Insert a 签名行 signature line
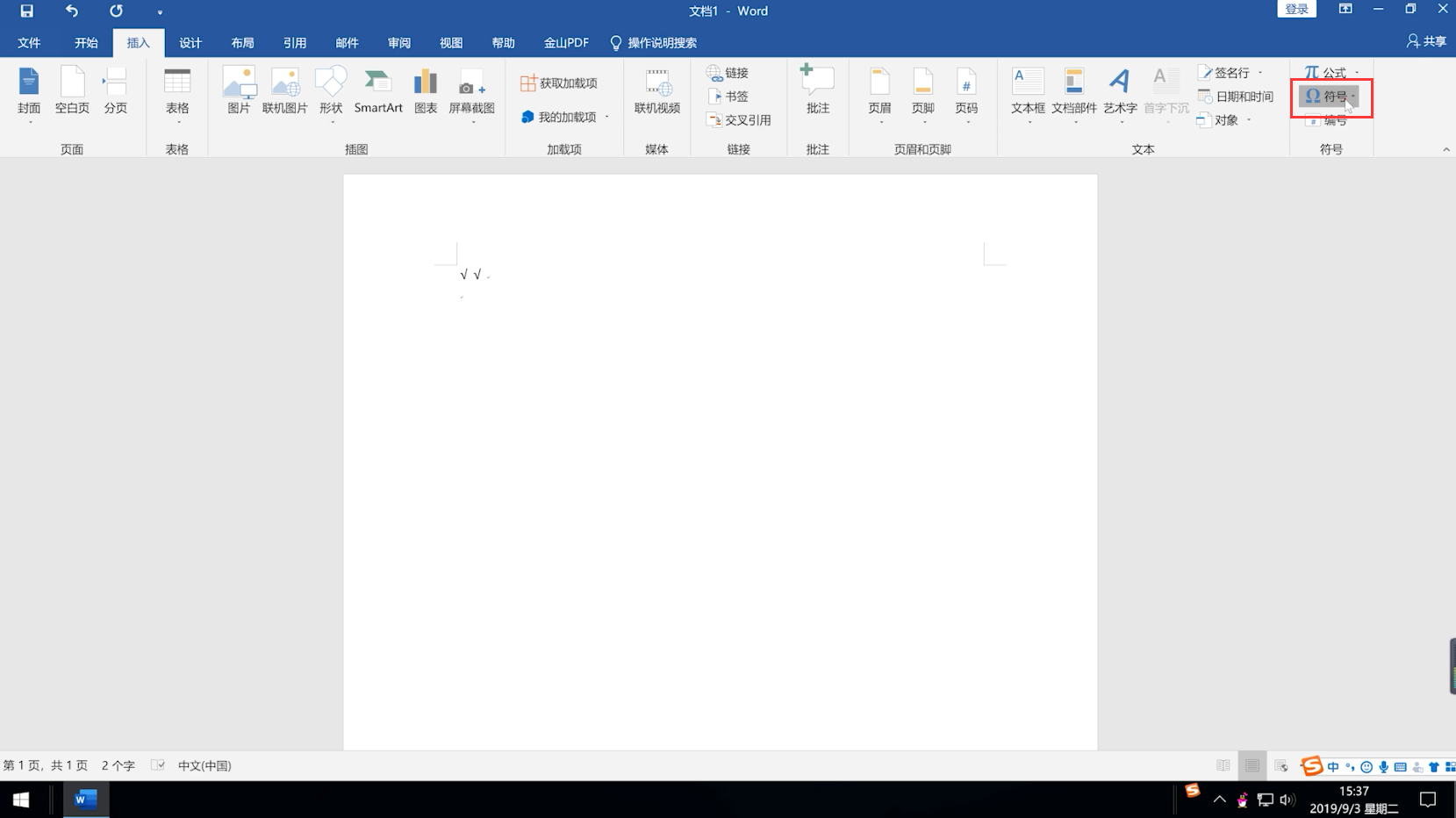Image resolution: width=1456 pixels, height=818 pixels. [1230, 73]
